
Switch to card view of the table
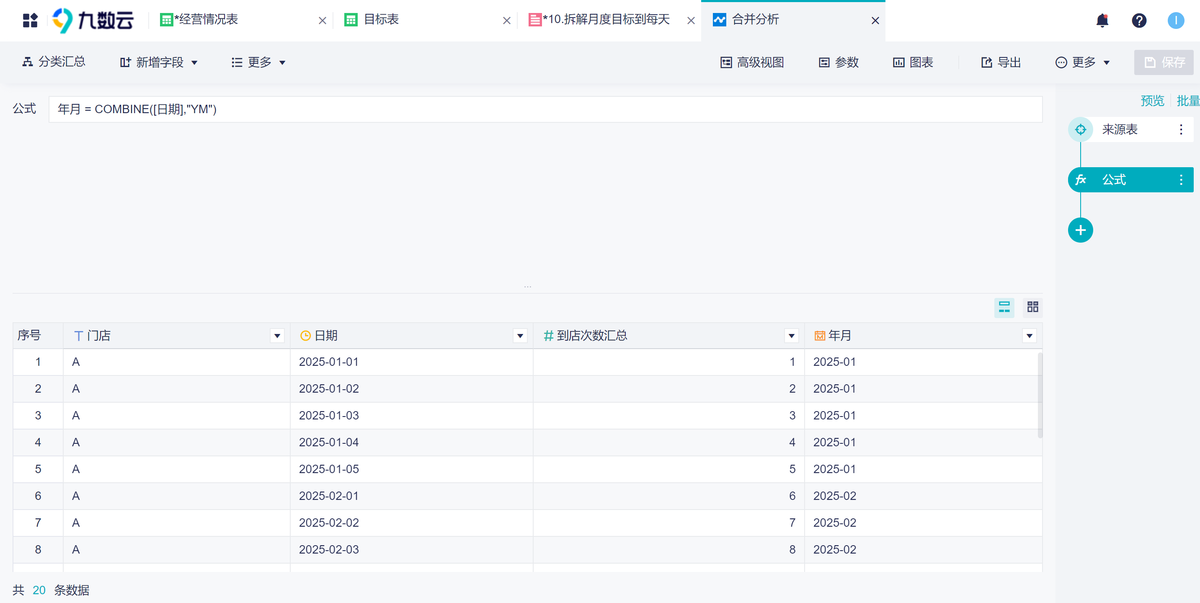pyautogui.click(x=1033, y=307)
